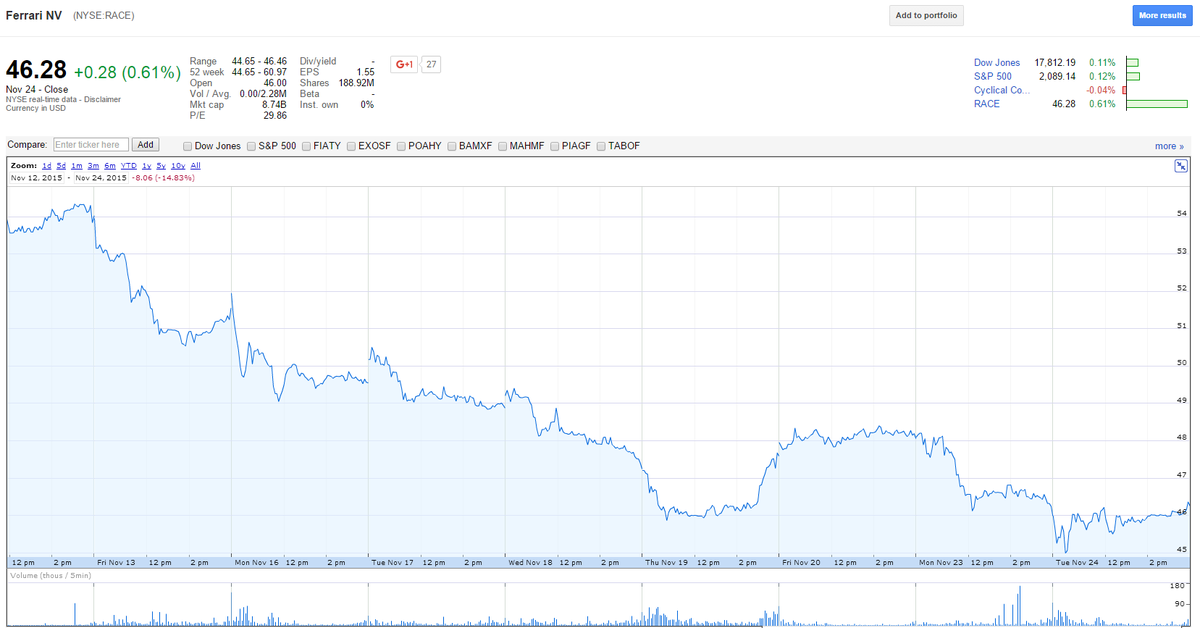The image size is (1200, 628).
Task: Click the Mon Nov 23 date marker
Action: pos(940,562)
